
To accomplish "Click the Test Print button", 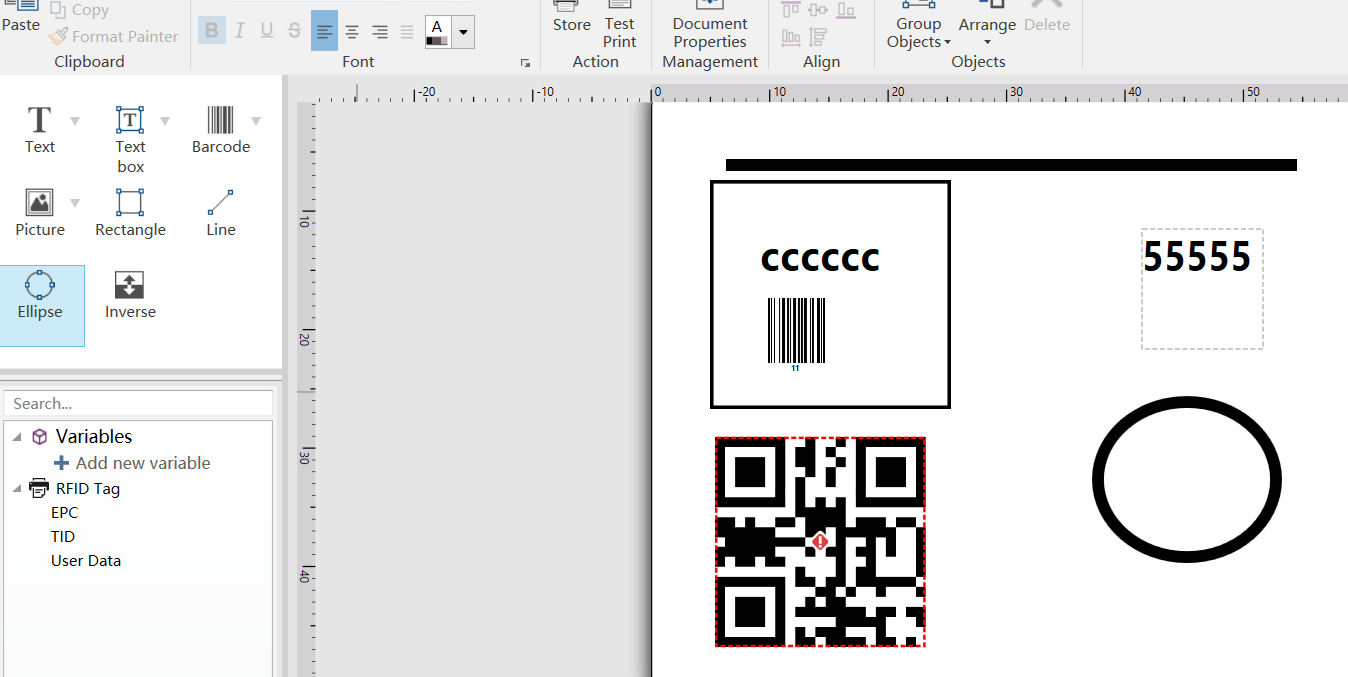I will pos(619,30).
